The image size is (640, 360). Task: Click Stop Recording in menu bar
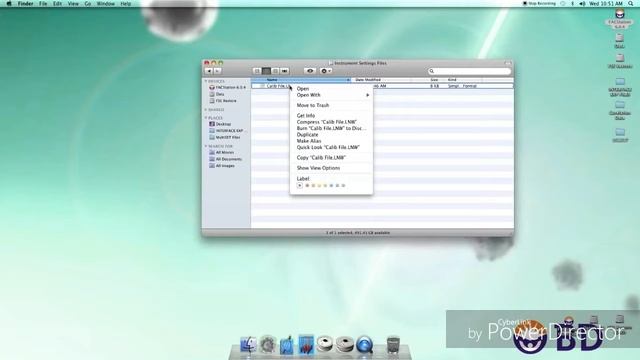[x=539, y=4]
